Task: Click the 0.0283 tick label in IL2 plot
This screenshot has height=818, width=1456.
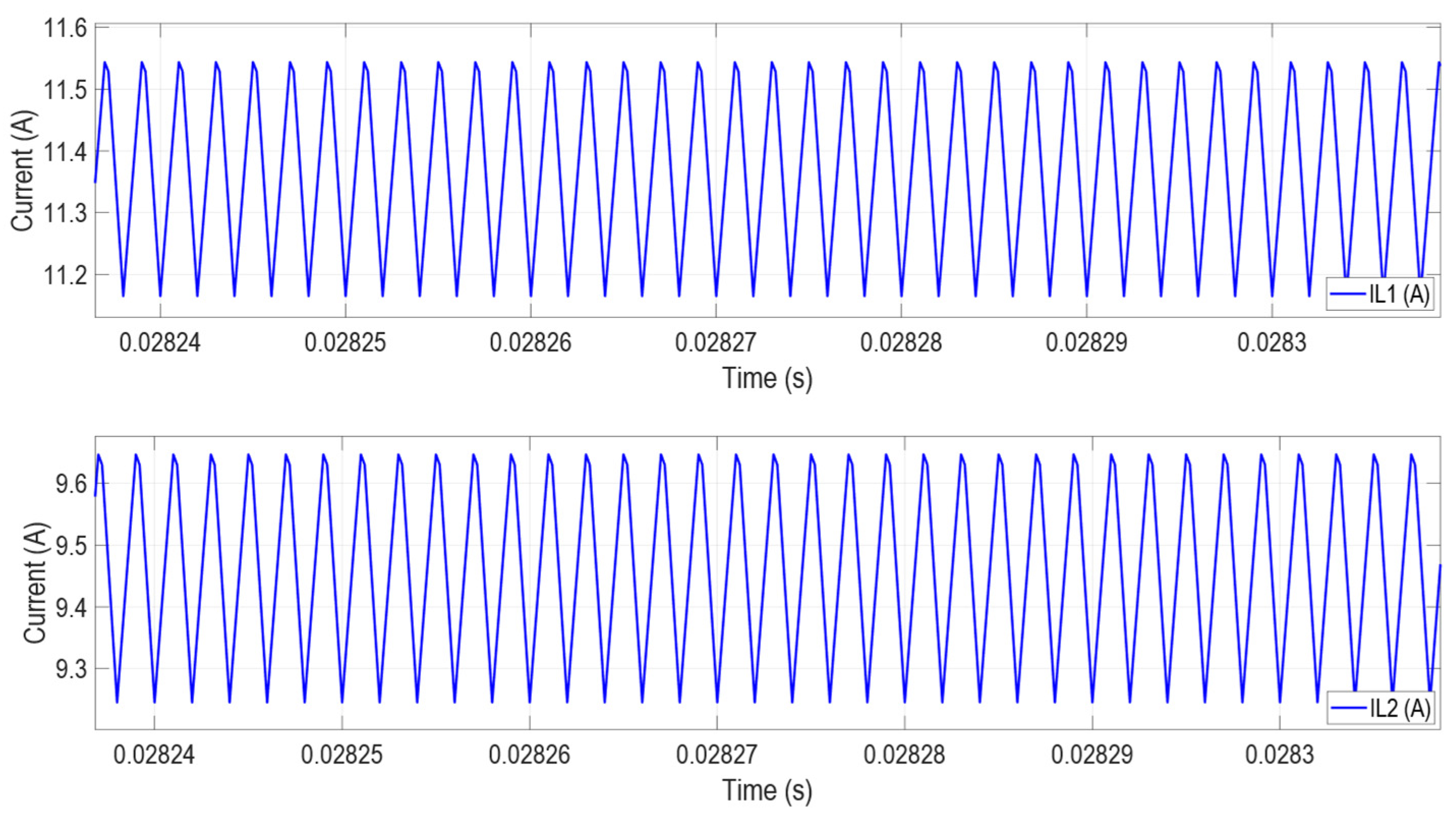Action: pos(1279,755)
